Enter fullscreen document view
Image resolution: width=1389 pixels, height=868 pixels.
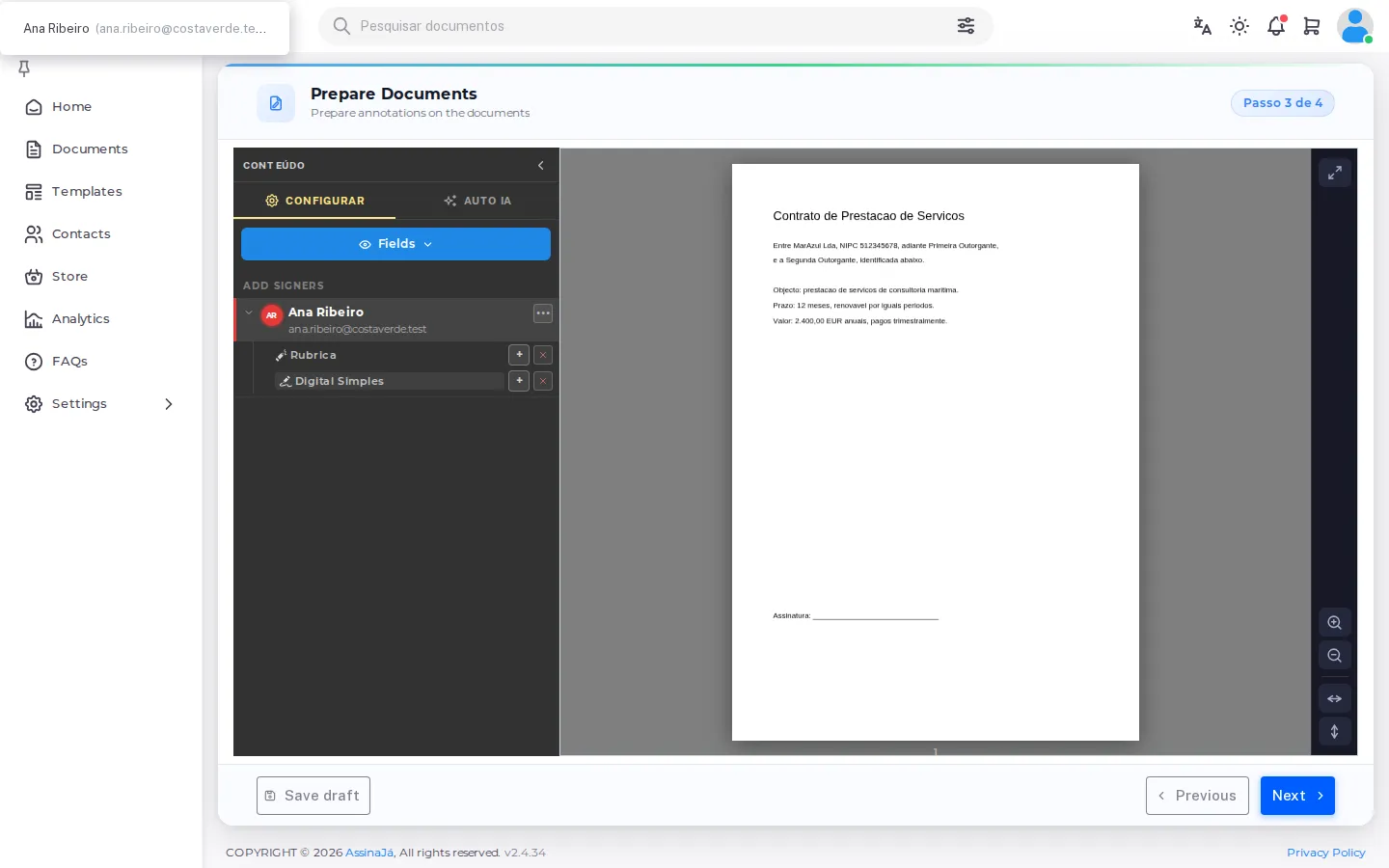coord(1335,173)
